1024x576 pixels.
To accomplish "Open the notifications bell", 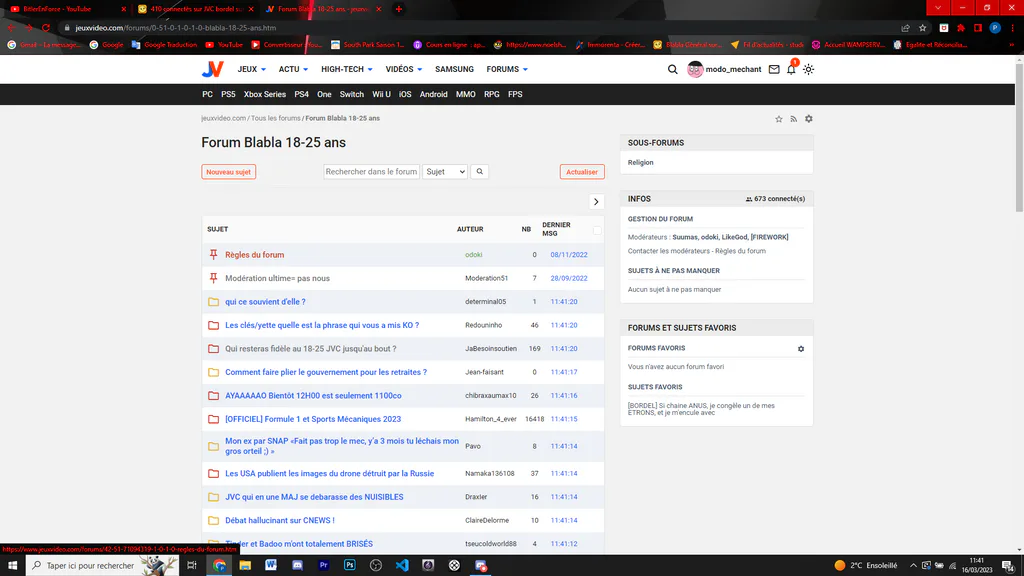I will click(791, 69).
